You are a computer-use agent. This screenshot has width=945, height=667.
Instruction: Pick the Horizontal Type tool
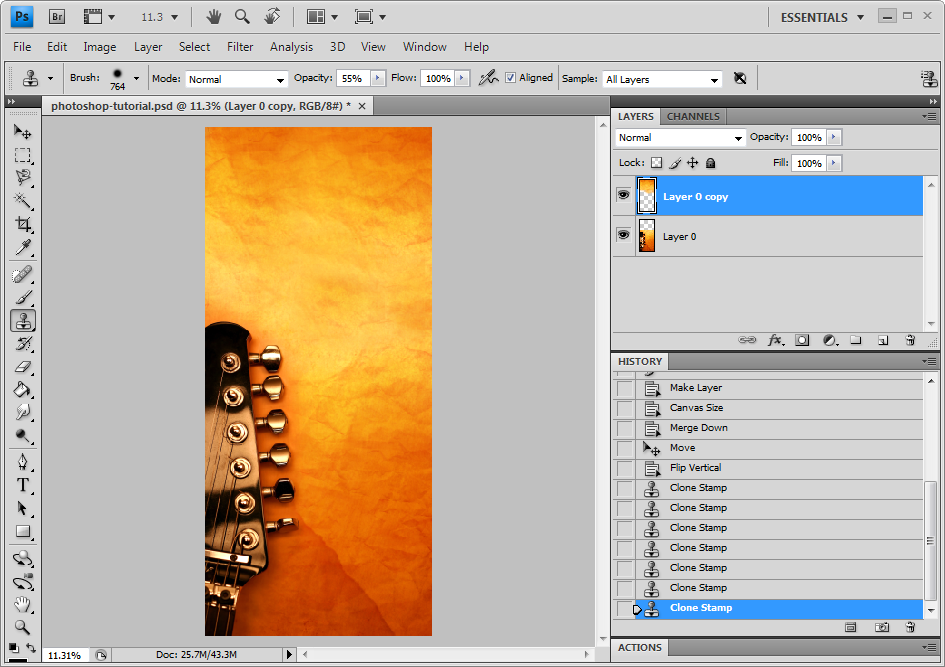point(22,485)
